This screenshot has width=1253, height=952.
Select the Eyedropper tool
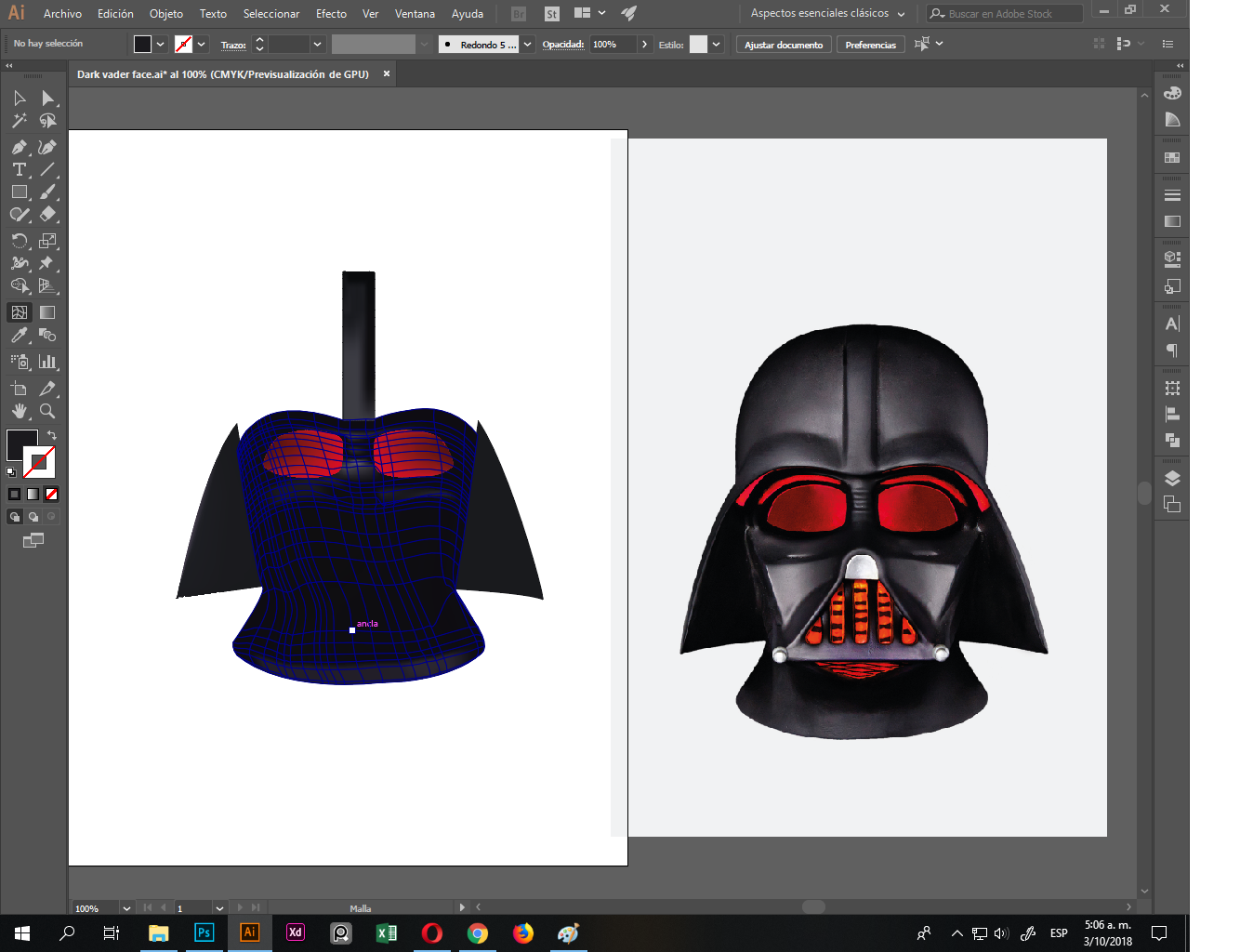tap(20, 335)
